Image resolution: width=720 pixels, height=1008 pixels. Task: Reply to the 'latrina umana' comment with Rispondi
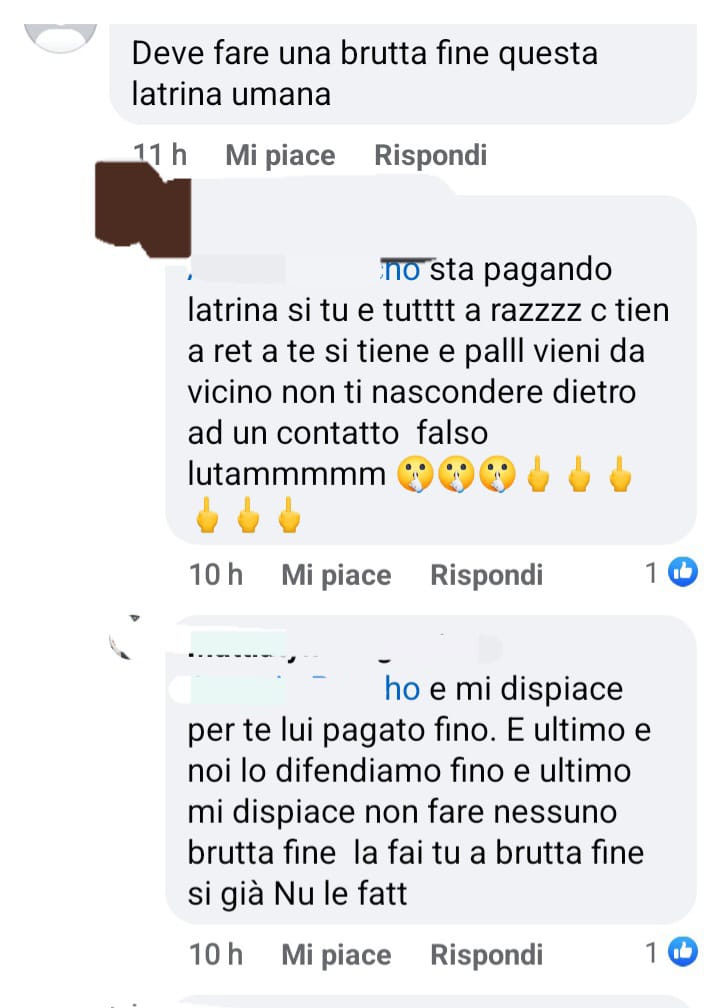(x=431, y=156)
